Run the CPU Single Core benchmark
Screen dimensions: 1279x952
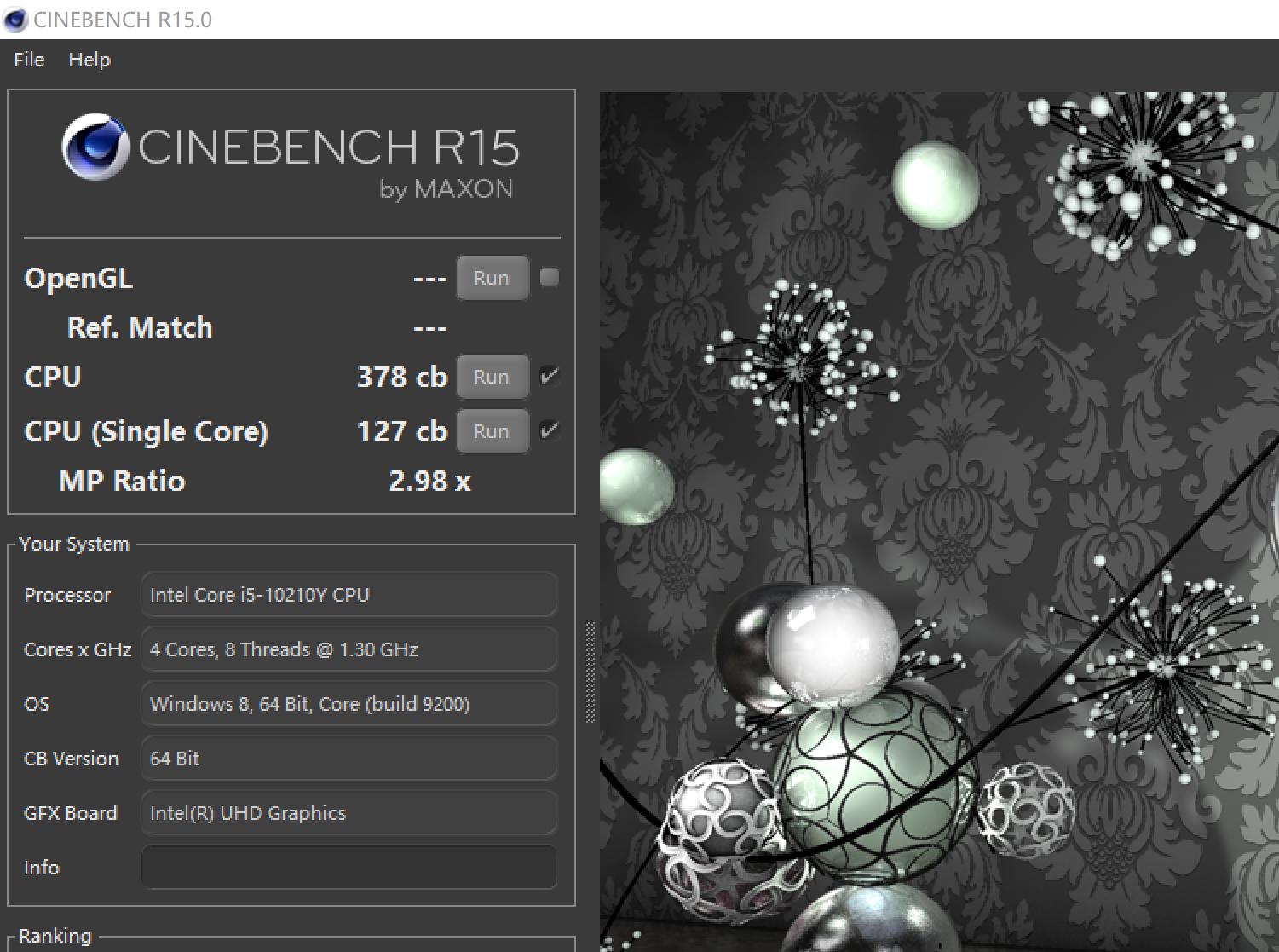[492, 431]
